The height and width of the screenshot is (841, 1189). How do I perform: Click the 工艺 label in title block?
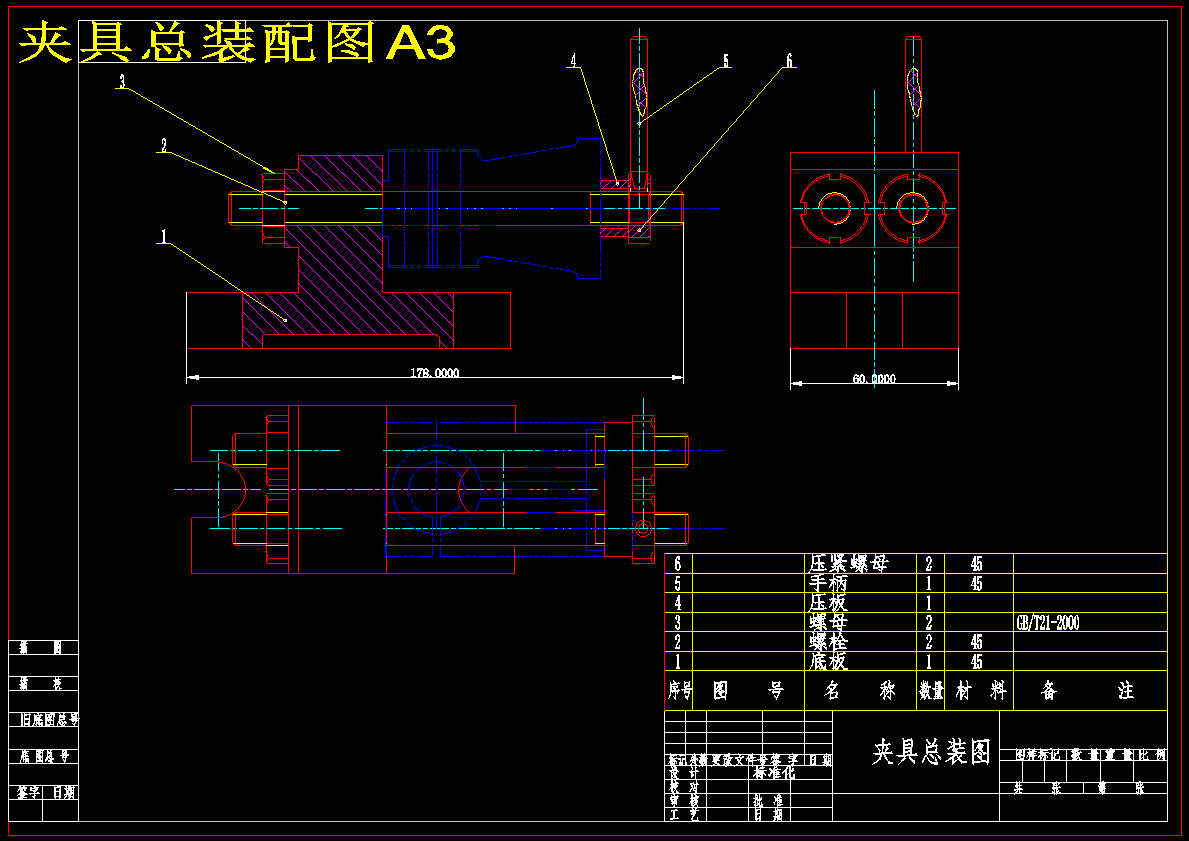pyautogui.click(x=684, y=814)
